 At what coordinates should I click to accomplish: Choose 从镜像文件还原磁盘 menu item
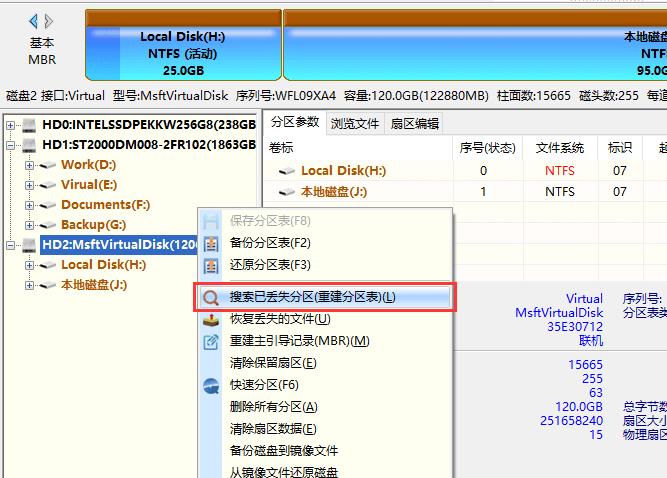click(x=325, y=472)
